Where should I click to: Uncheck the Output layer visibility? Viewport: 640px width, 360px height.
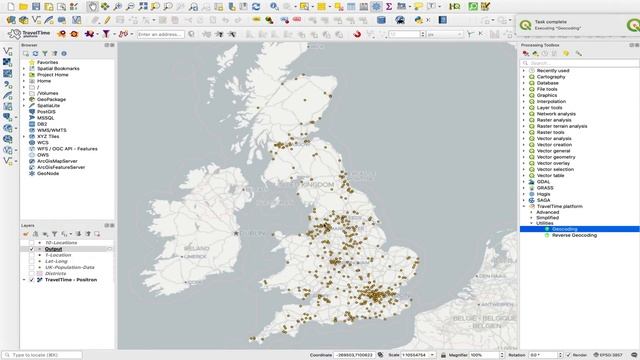click(31, 249)
